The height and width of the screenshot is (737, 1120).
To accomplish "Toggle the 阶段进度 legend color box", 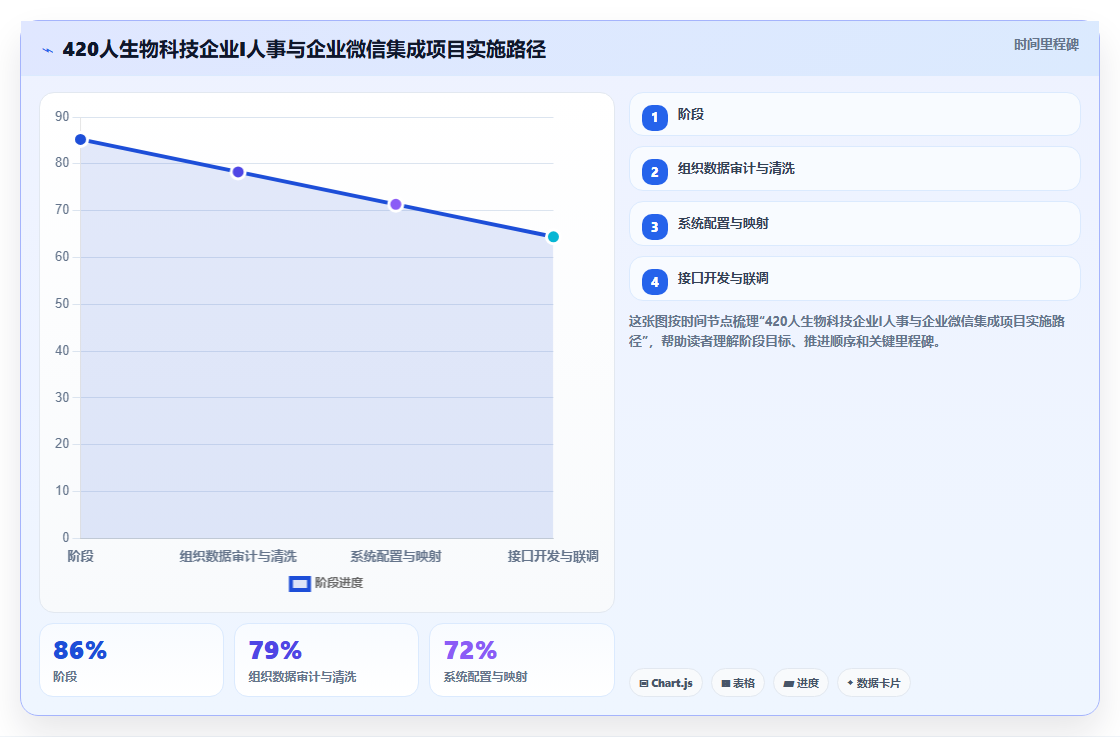I will 299,584.
